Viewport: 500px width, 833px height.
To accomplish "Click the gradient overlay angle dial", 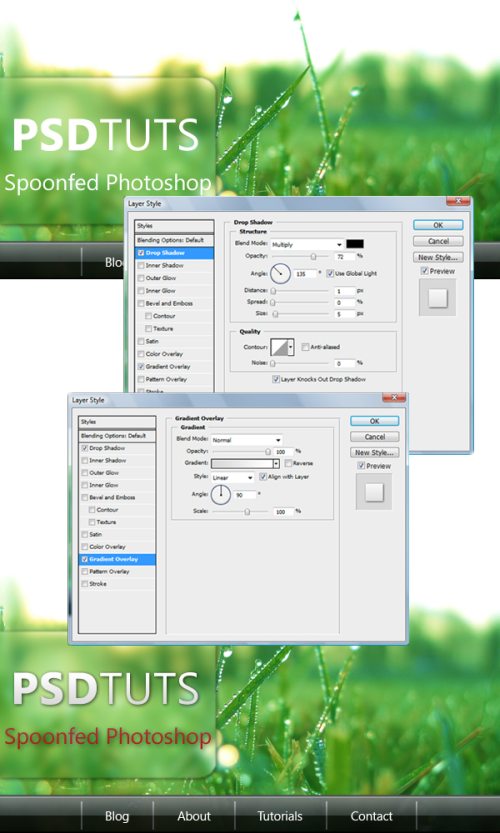I will point(221,495).
